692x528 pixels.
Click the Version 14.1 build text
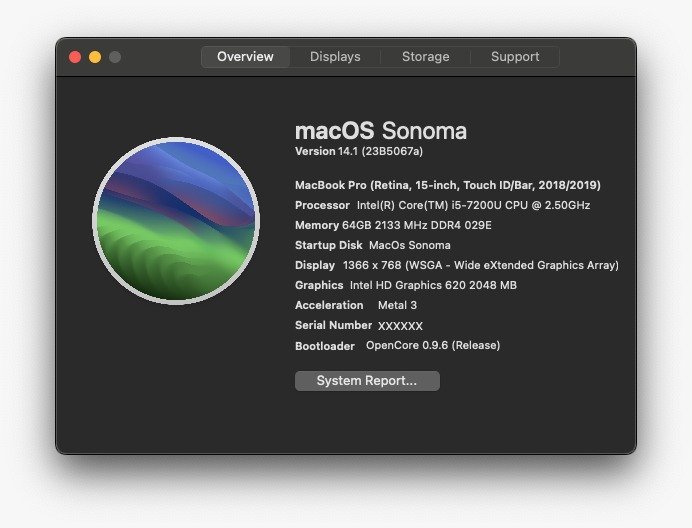[x=359, y=151]
